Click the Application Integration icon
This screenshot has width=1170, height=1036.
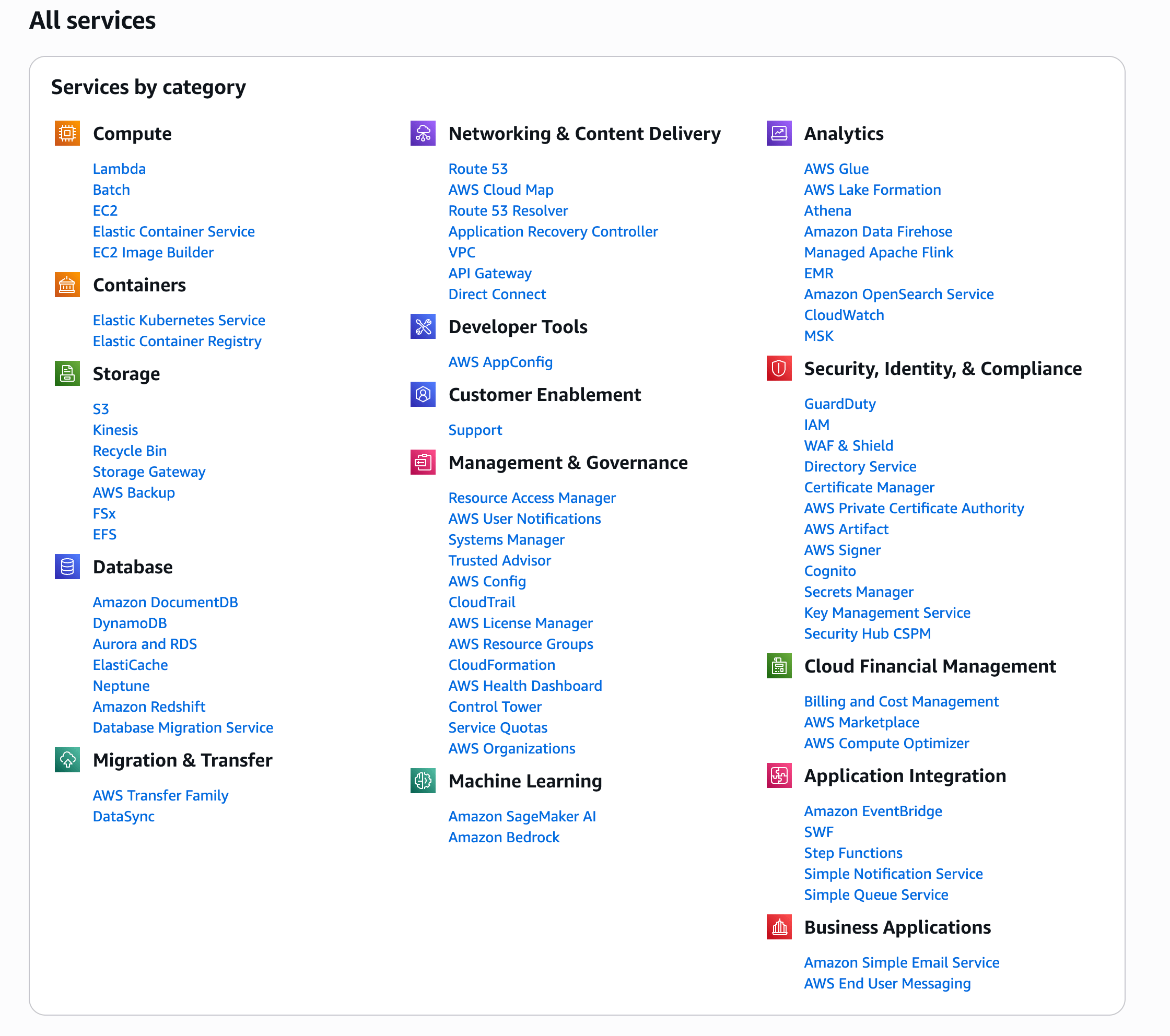point(778,775)
